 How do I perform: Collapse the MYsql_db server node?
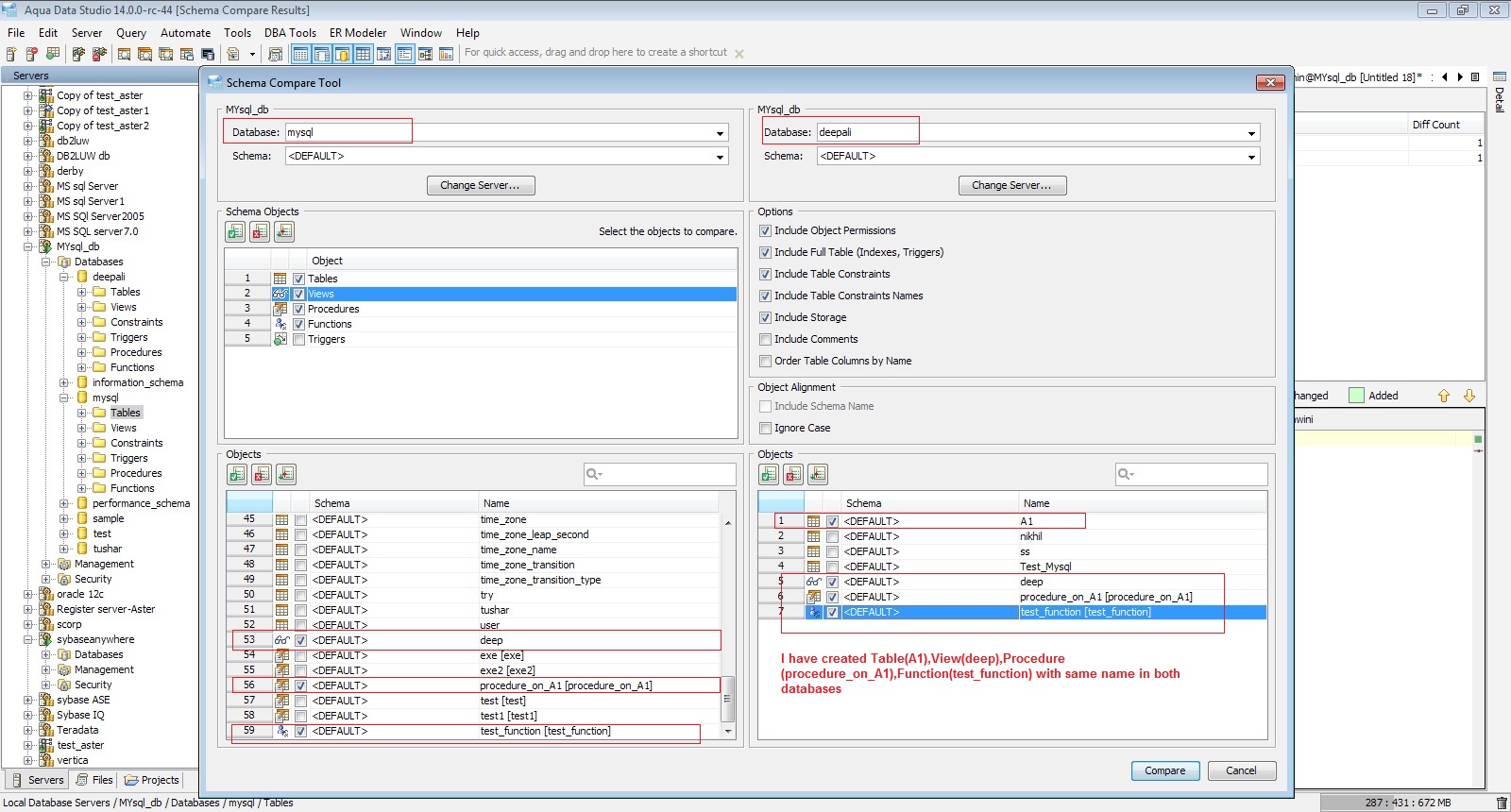(28, 246)
